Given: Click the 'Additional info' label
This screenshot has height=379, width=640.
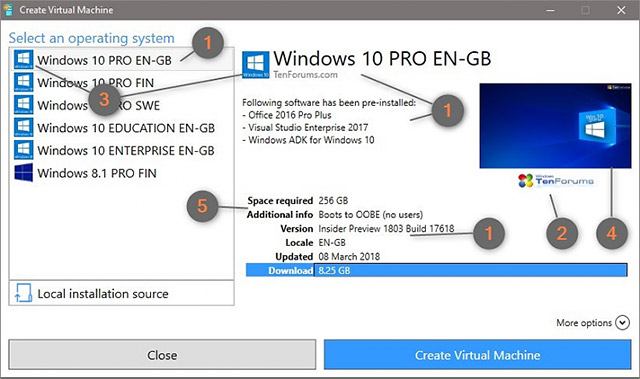Looking at the screenshot, I should tap(280, 215).
